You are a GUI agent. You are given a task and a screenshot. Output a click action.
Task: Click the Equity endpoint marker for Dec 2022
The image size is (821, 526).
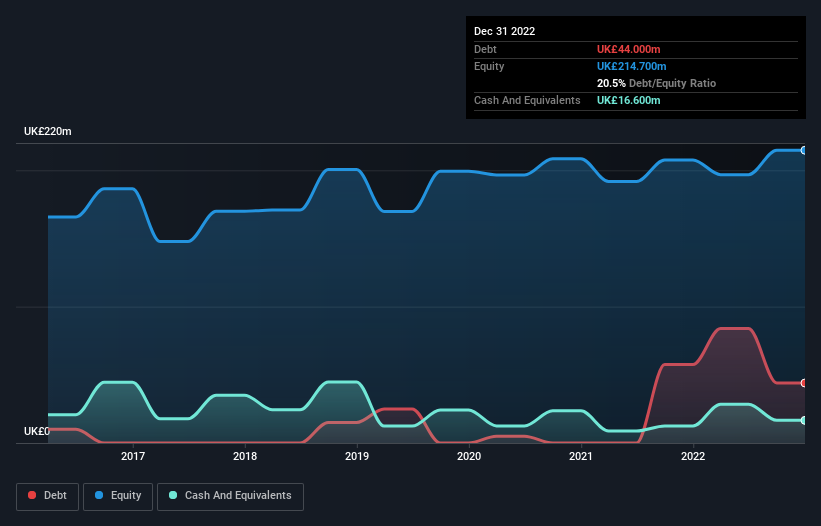click(803, 150)
